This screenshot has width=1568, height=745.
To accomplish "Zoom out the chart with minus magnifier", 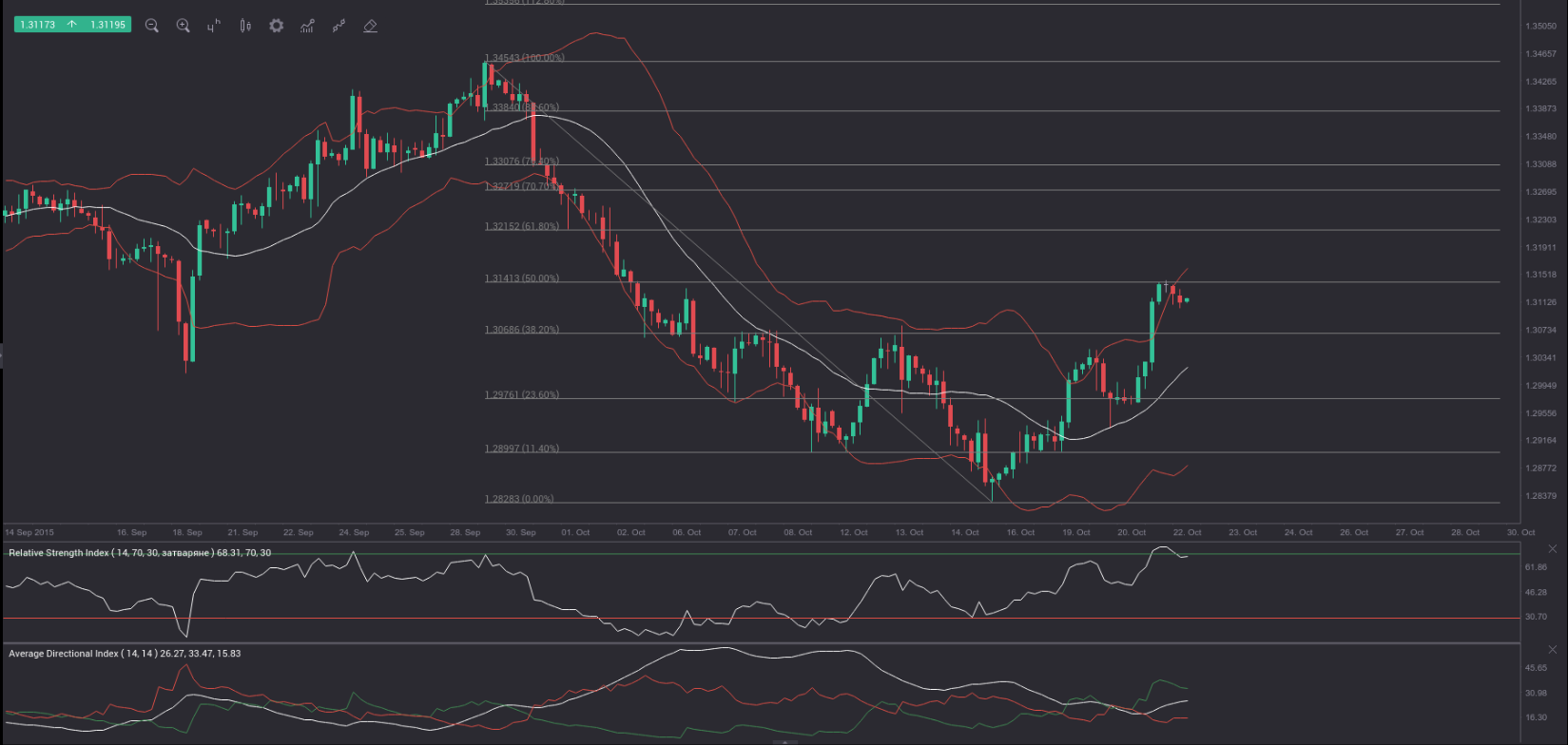I will tap(151, 26).
